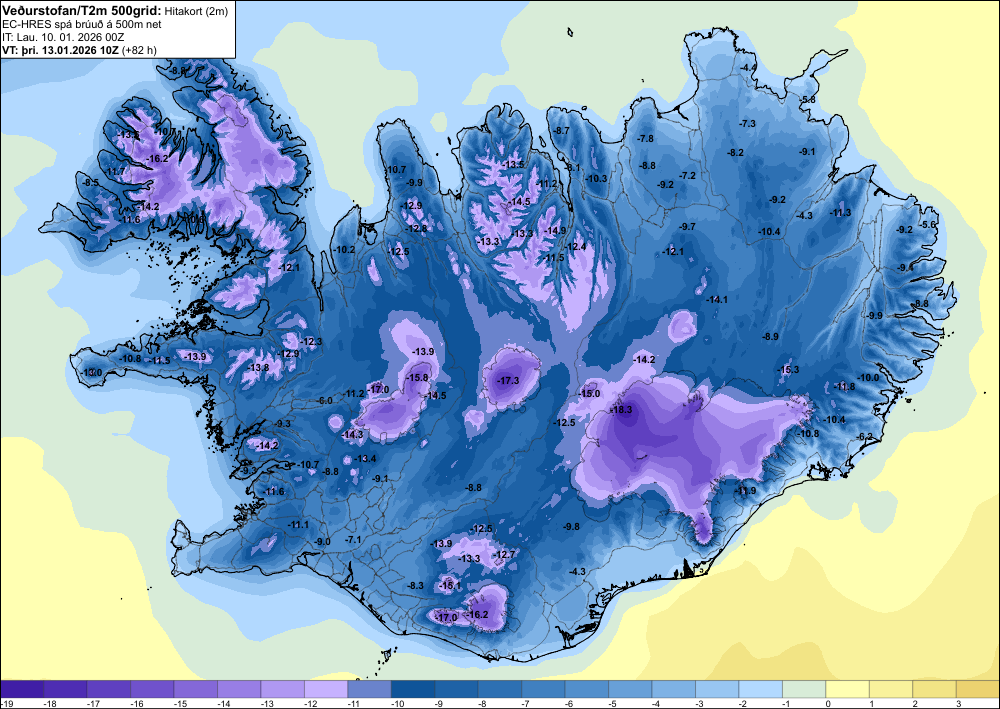Click the -15.0 temperature value

click(590, 394)
